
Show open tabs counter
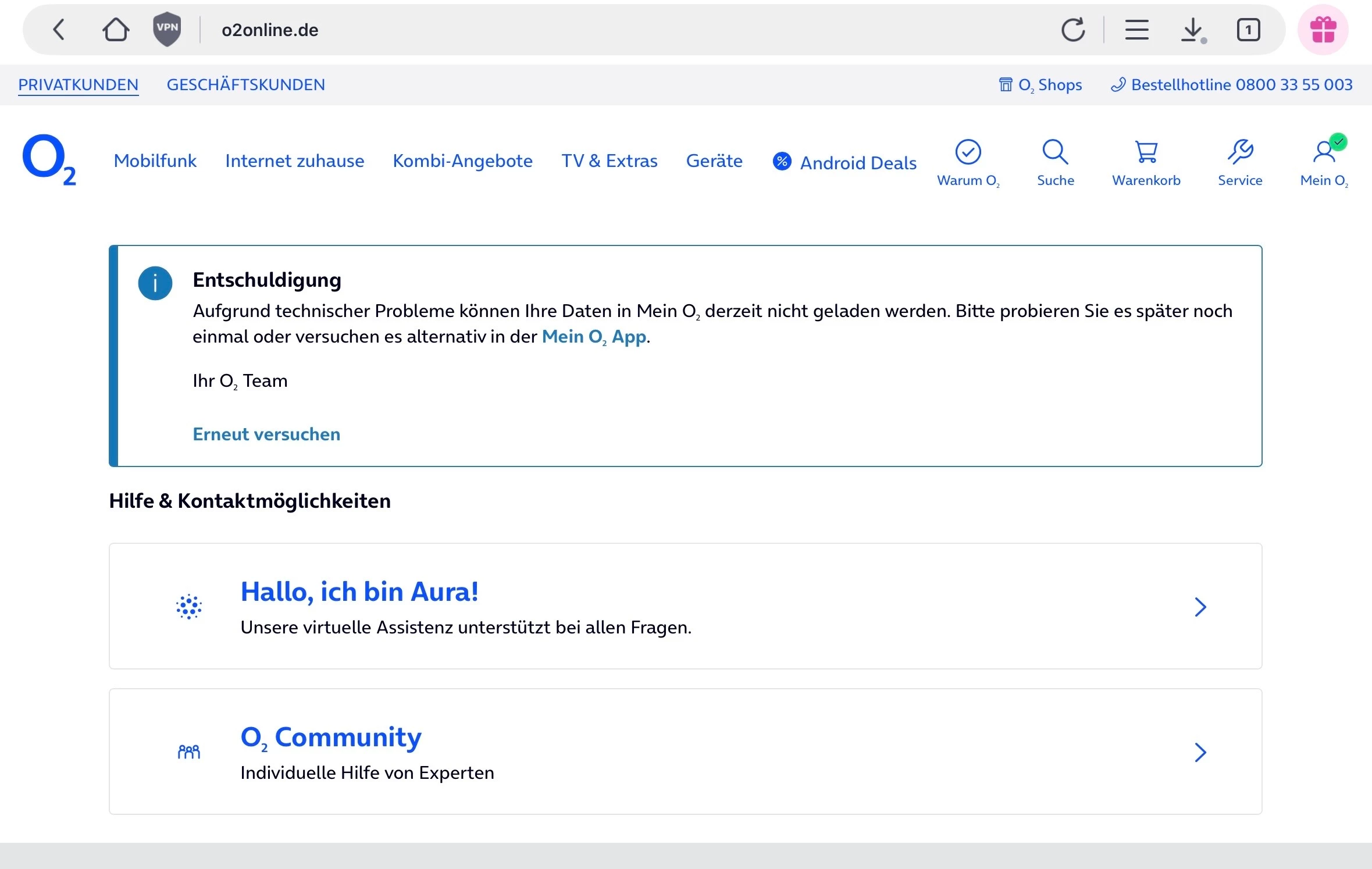pyautogui.click(x=1248, y=30)
